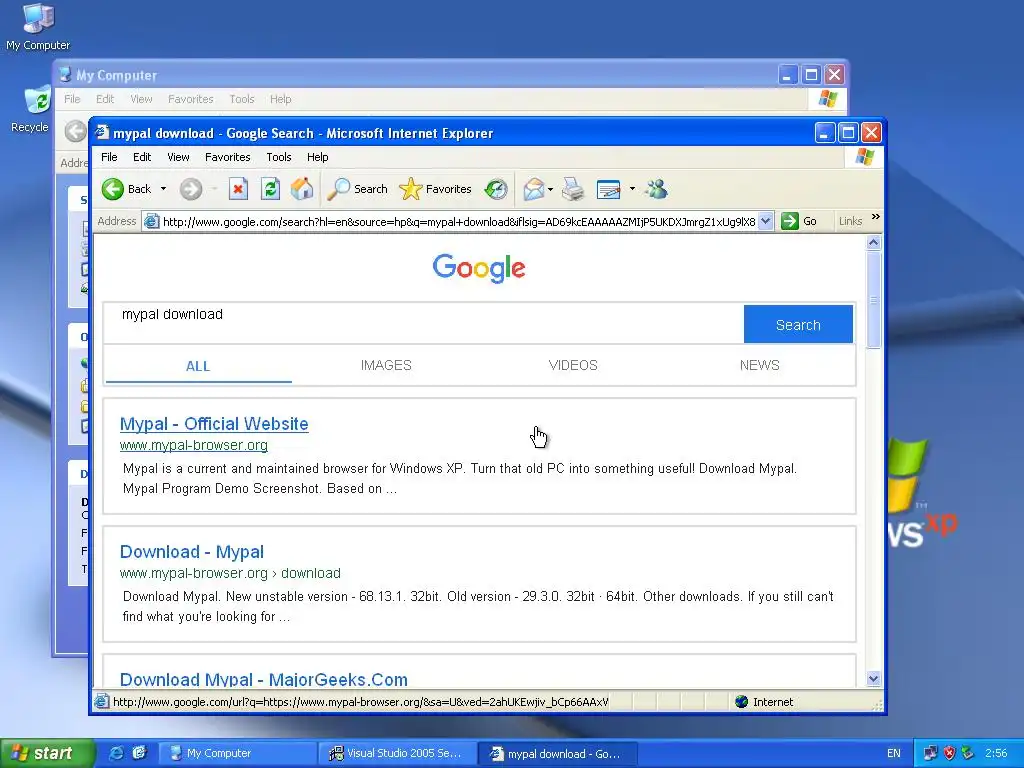Image resolution: width=1024 pixels, height=768 pixels.
Task: Go back with the green Back arrow
Action: click(127, 189)
